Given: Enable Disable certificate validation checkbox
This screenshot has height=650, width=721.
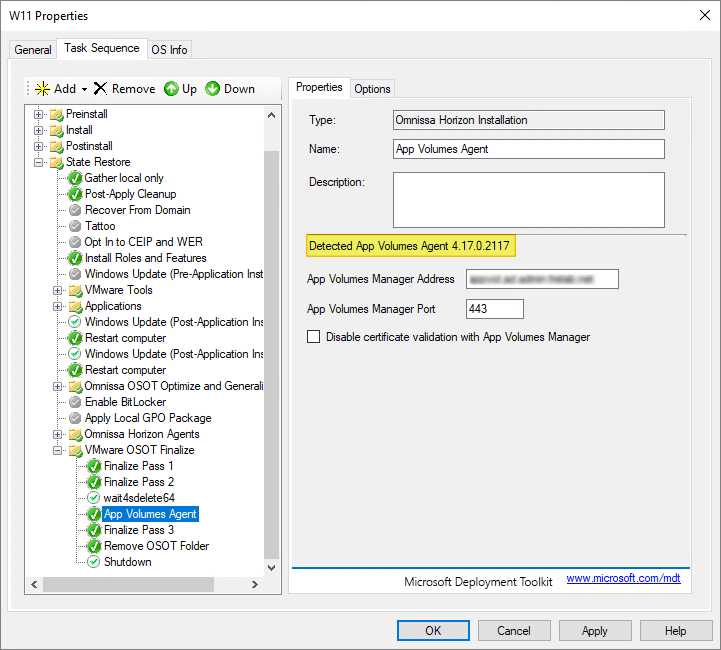Looking at the screenshot, I should point(314,337).
